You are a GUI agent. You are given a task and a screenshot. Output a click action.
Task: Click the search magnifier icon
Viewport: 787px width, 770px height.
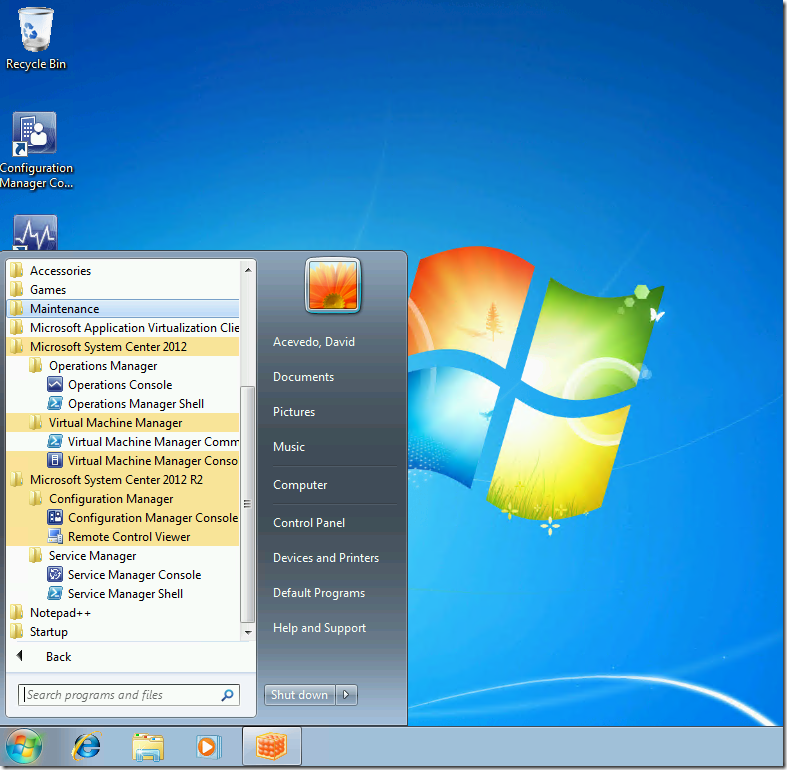pyautogui.click(x=227, y=695)
